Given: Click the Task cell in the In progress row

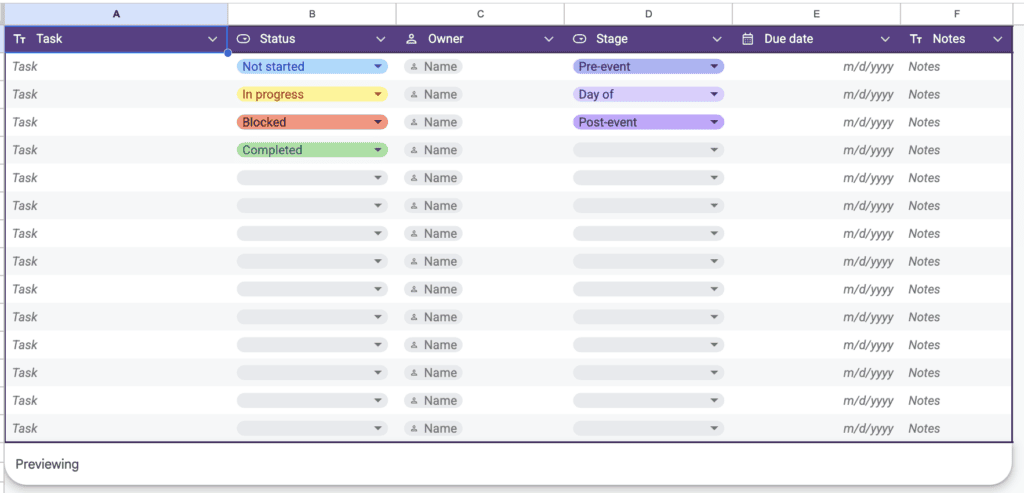Looking at the screenshot, I should click(x=117, y=95).
